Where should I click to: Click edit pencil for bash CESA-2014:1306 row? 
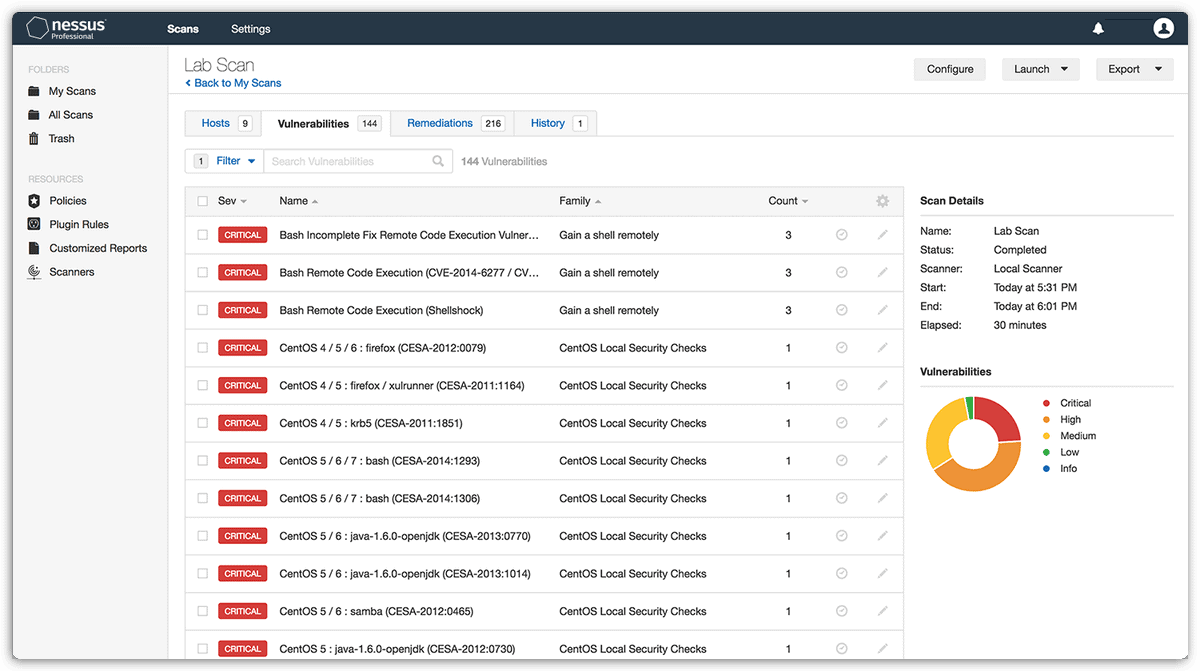pos(882,498)
